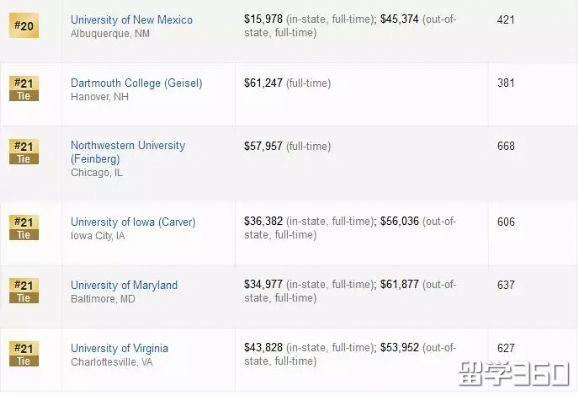Click the $34,977 Maryland in-state tuition
The width and height of the screenshot is (578, 395).
(x=263, y=284)
